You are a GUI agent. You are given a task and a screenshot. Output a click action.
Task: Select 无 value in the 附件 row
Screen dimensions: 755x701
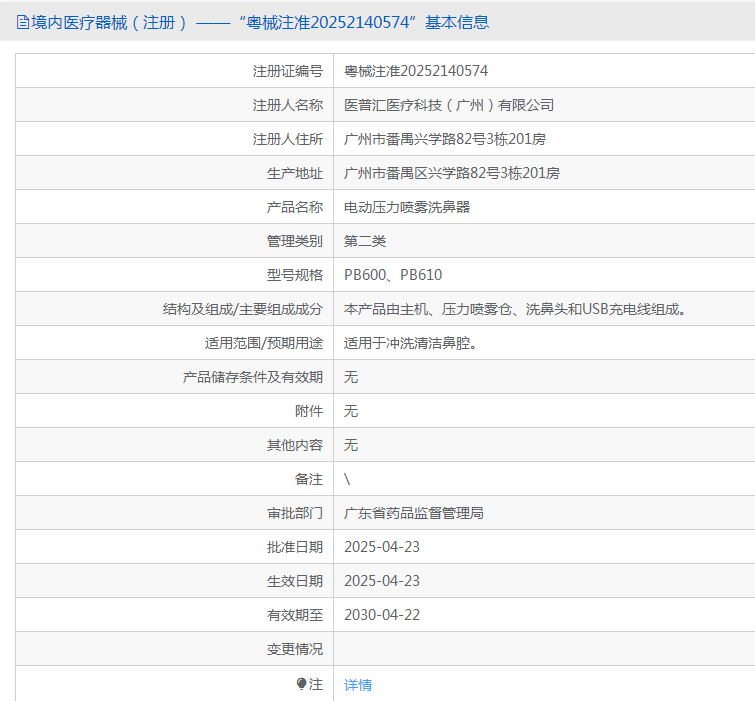[351, 411]
